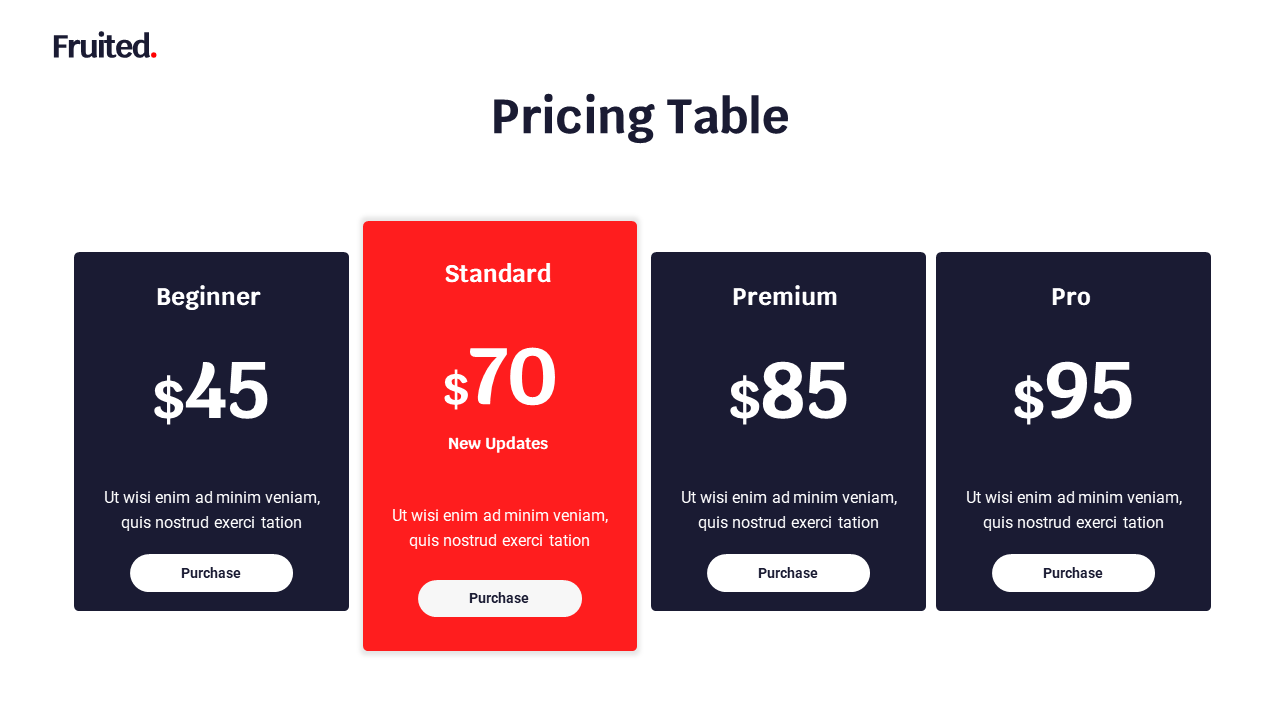Select Purchase for the Premium plan
This screenshot has height=720, width=1280.
[x=788, y=573]
